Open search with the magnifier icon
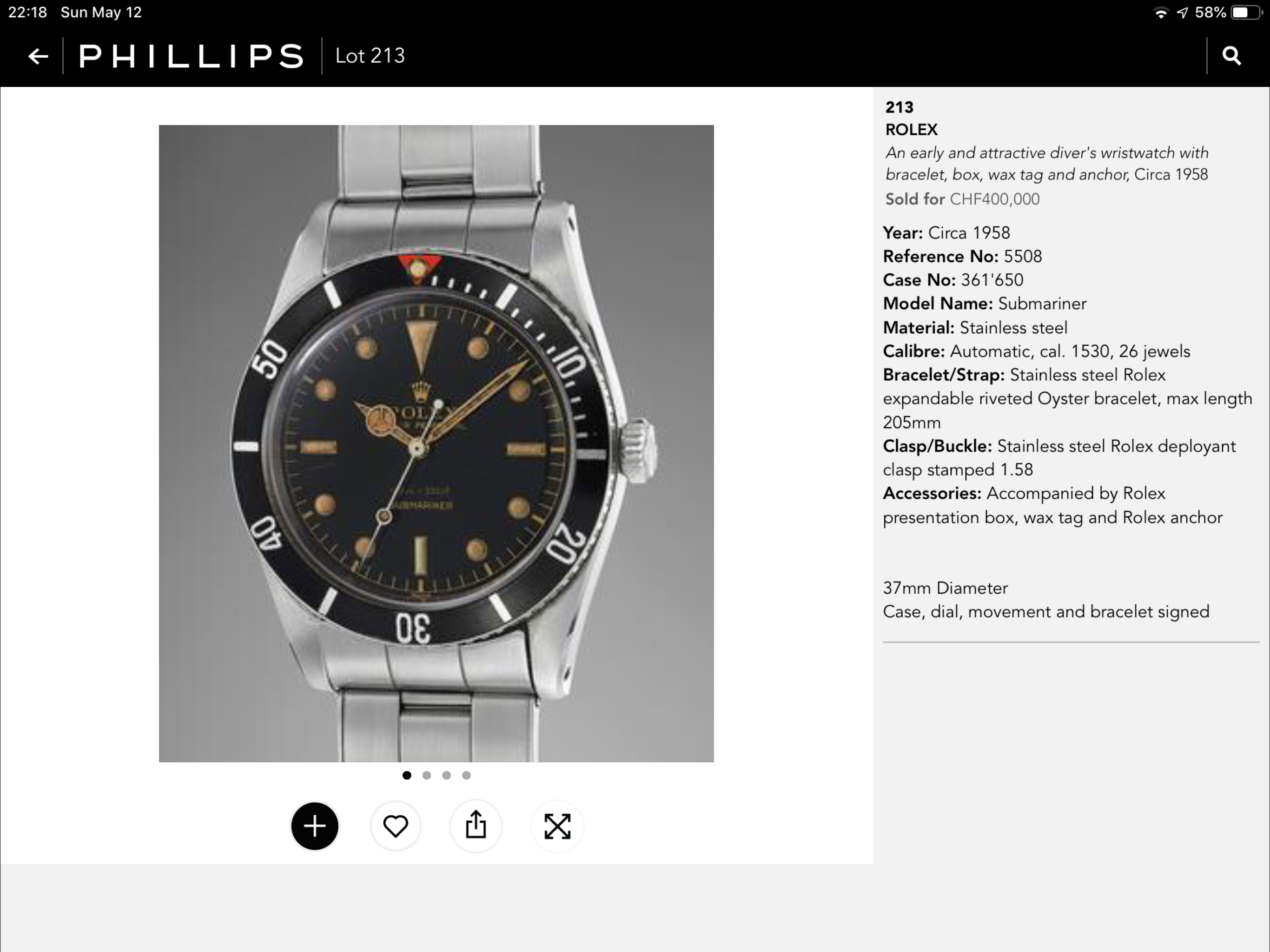Image resolution: width=1270 pixels, height=952 pixels. [x=1231, y=56]
